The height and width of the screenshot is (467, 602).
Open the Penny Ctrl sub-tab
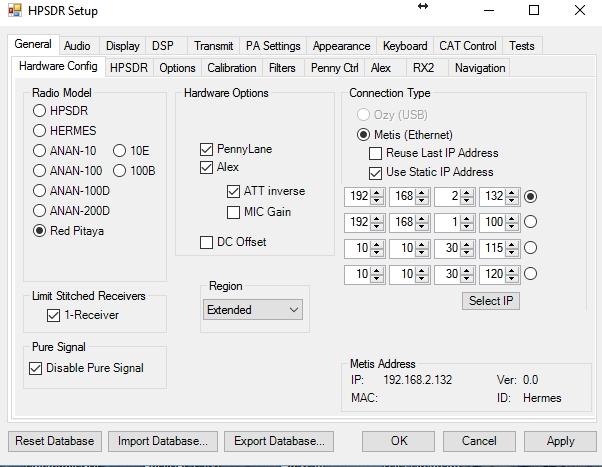(335, 68)
